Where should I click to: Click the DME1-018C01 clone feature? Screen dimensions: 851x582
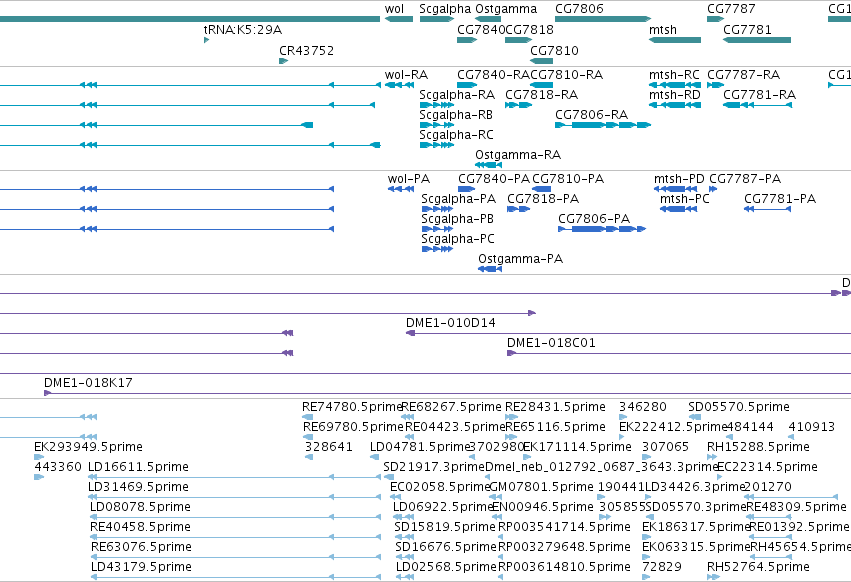[679, 353]
